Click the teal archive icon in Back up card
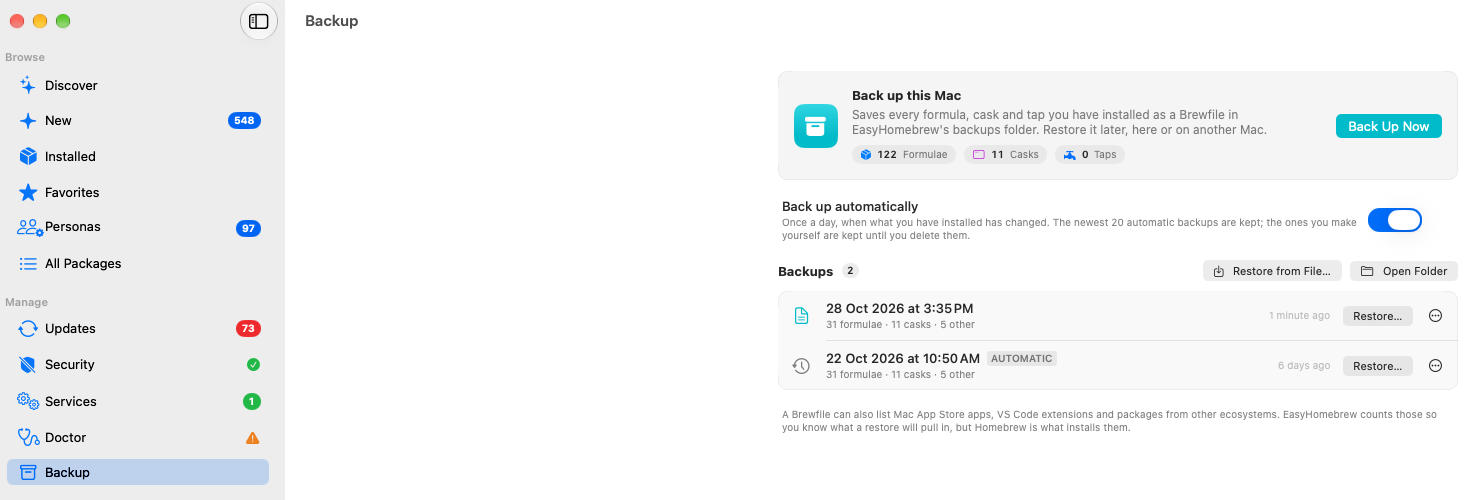Viewport: 1475px width, 500px height. click(x=816, y=126)
